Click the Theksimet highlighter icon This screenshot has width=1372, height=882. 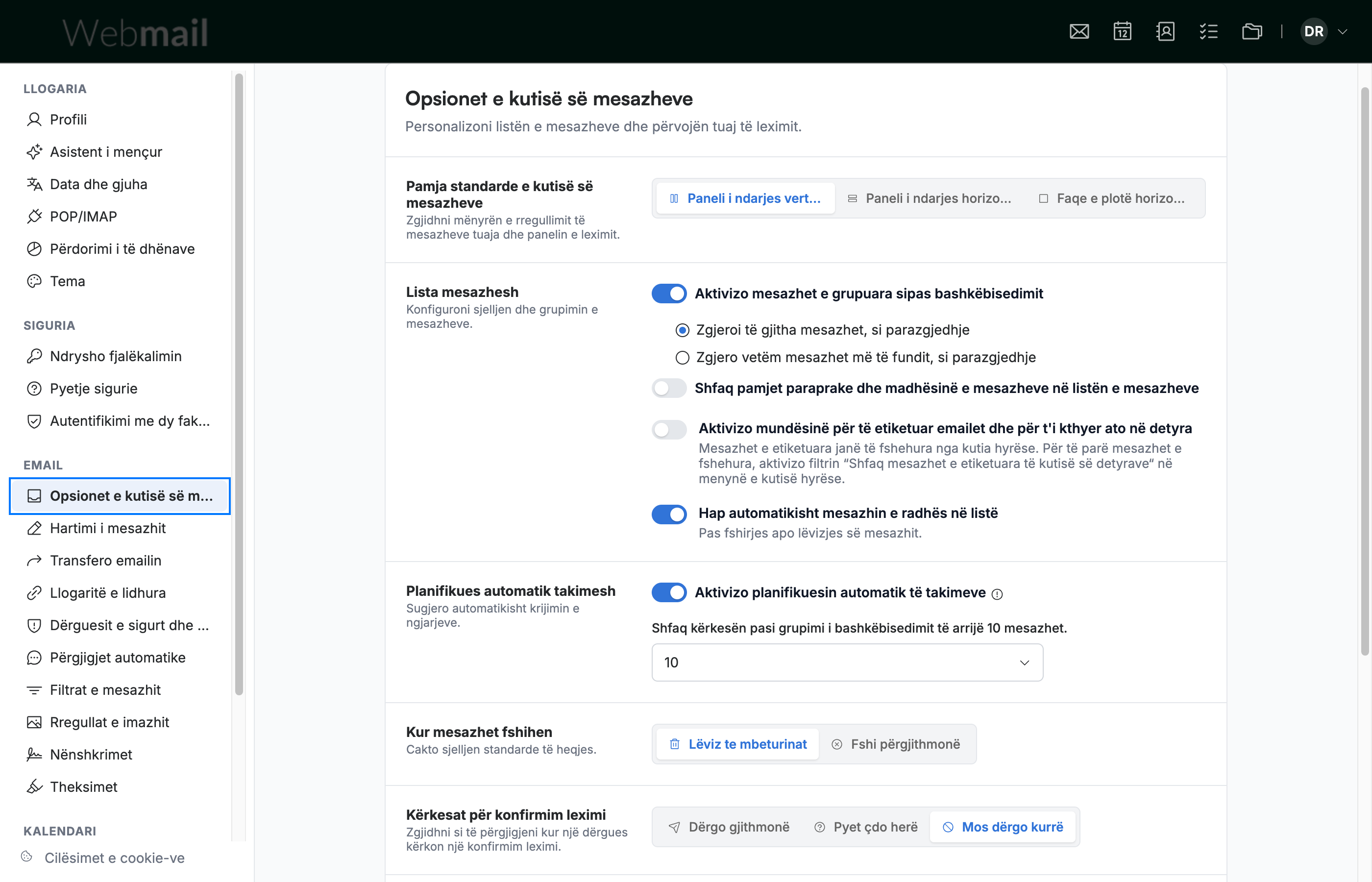point(34,787)
